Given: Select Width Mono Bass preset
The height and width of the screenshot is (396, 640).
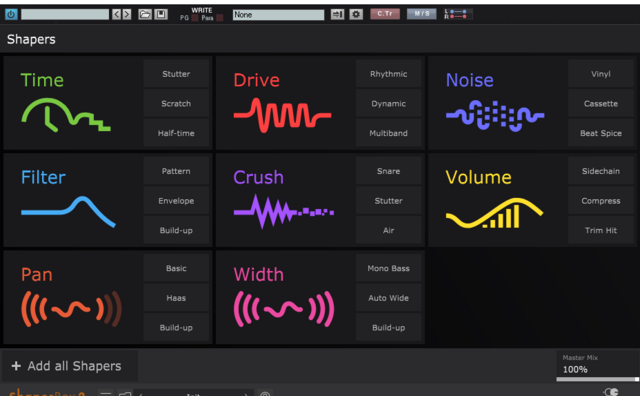Looking at the screenshot, I should pos(389,268).
